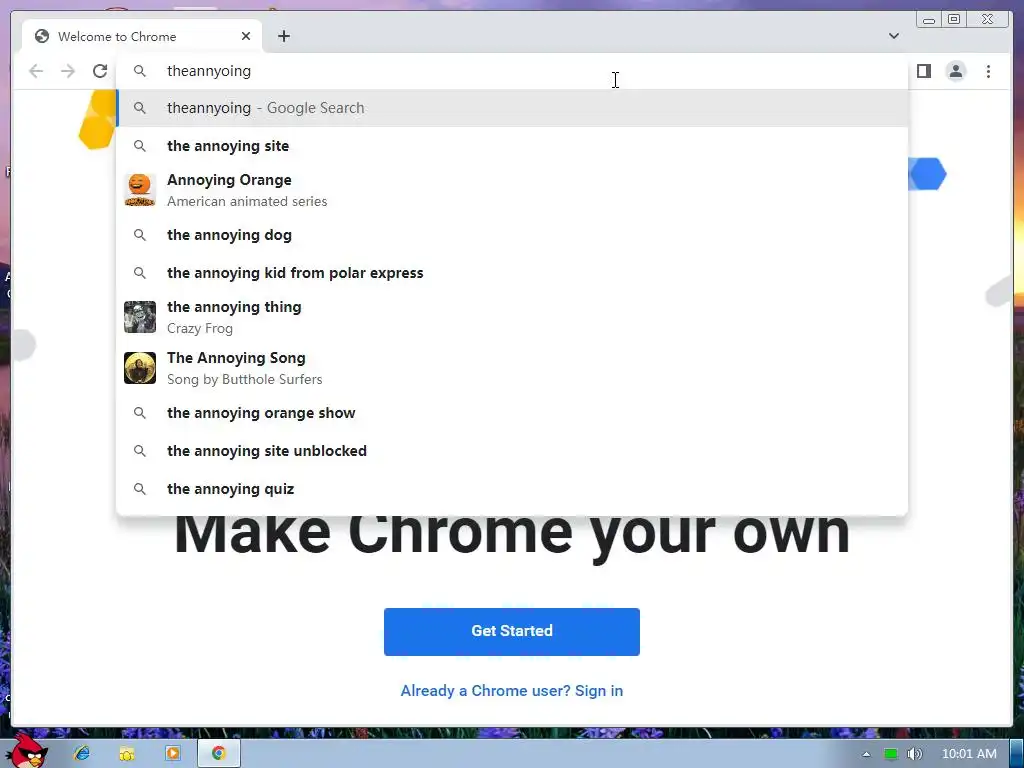Select the Welcome to Chrome tab
Viewport: 1024px width, 768px height.
coord(142,36)
